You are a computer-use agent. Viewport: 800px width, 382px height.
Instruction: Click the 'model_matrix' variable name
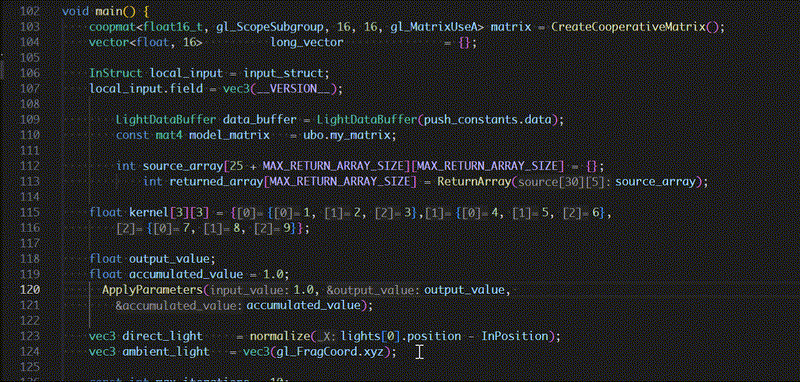(x=230, y=135)
